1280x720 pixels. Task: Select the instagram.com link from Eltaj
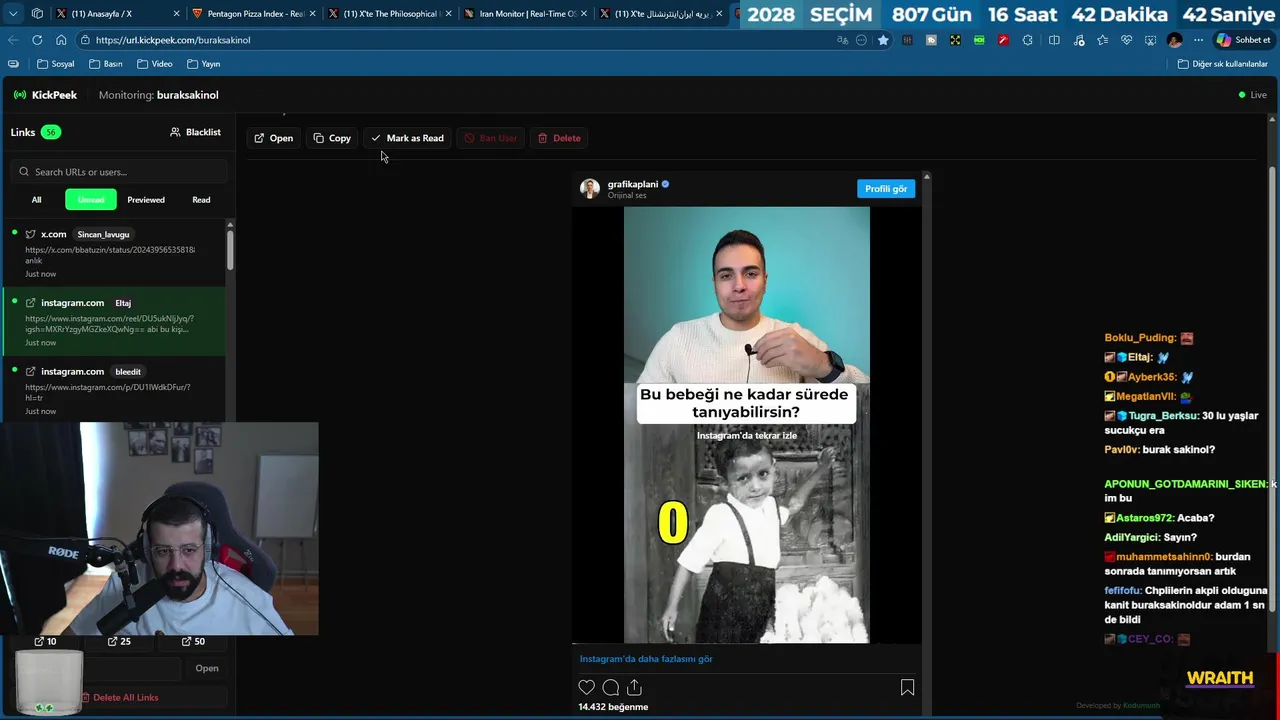click(114, 322)
